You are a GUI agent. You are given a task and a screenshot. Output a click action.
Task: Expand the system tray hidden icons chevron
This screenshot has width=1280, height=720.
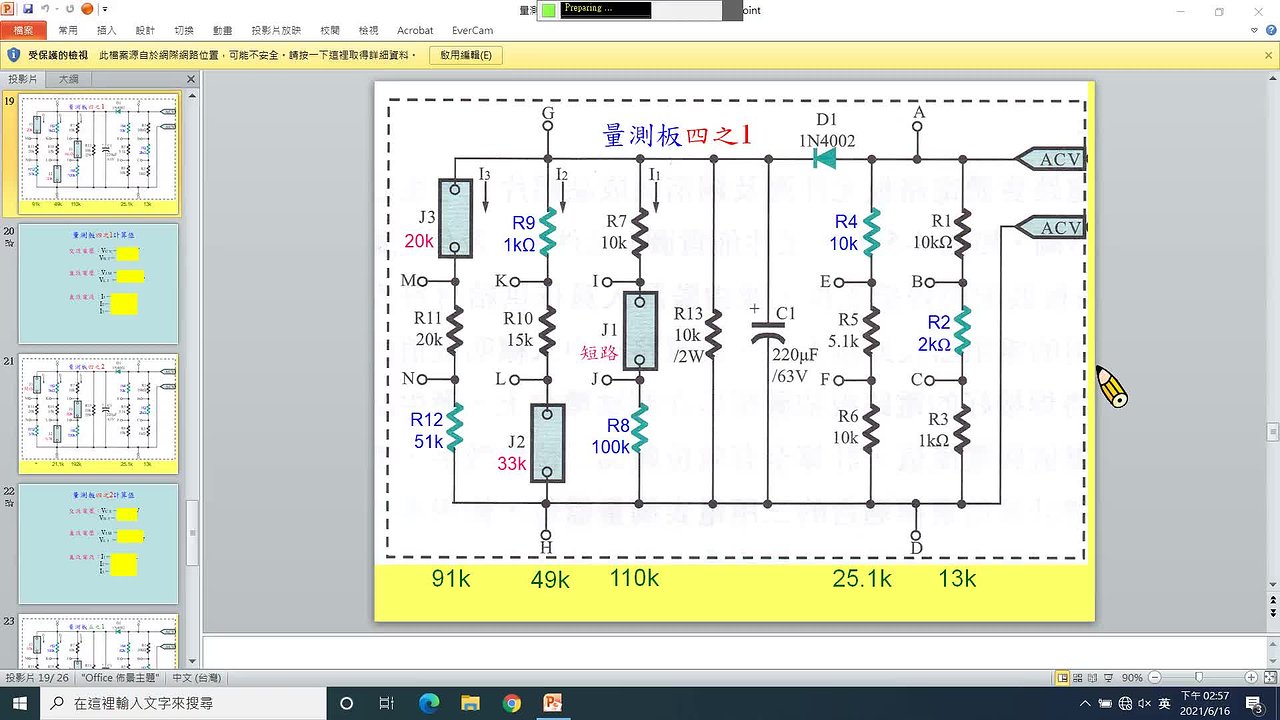[1084, 704]
